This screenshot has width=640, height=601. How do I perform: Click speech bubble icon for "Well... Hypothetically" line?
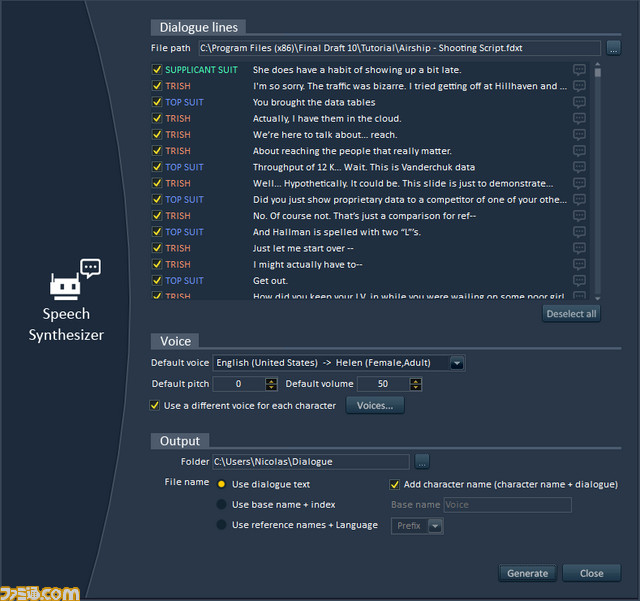tap(579, 183)
